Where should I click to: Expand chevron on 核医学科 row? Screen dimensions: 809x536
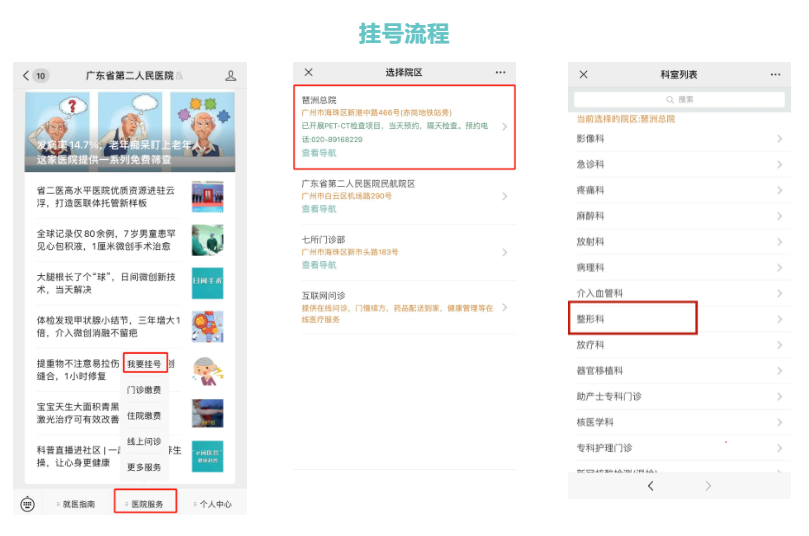tap(780, 423)
